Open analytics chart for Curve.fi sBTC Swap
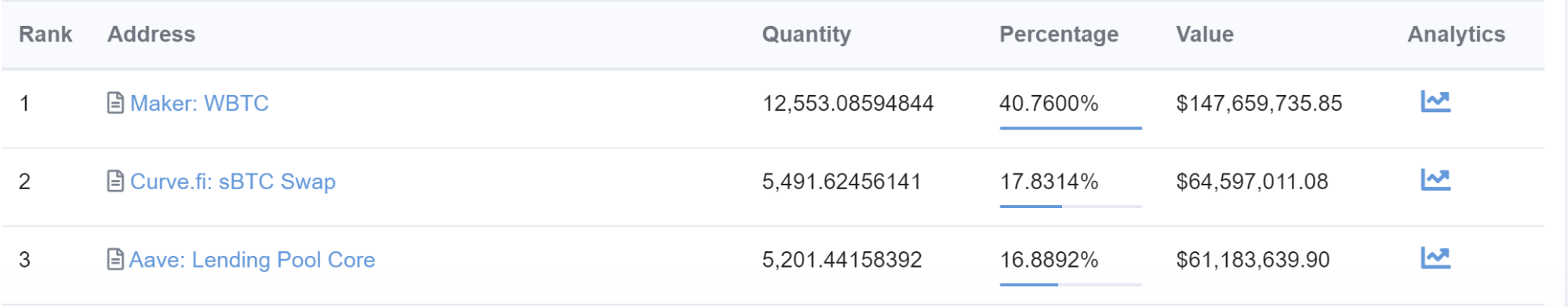This screenshot has width=1568, height=307. tap(1435, 180)
